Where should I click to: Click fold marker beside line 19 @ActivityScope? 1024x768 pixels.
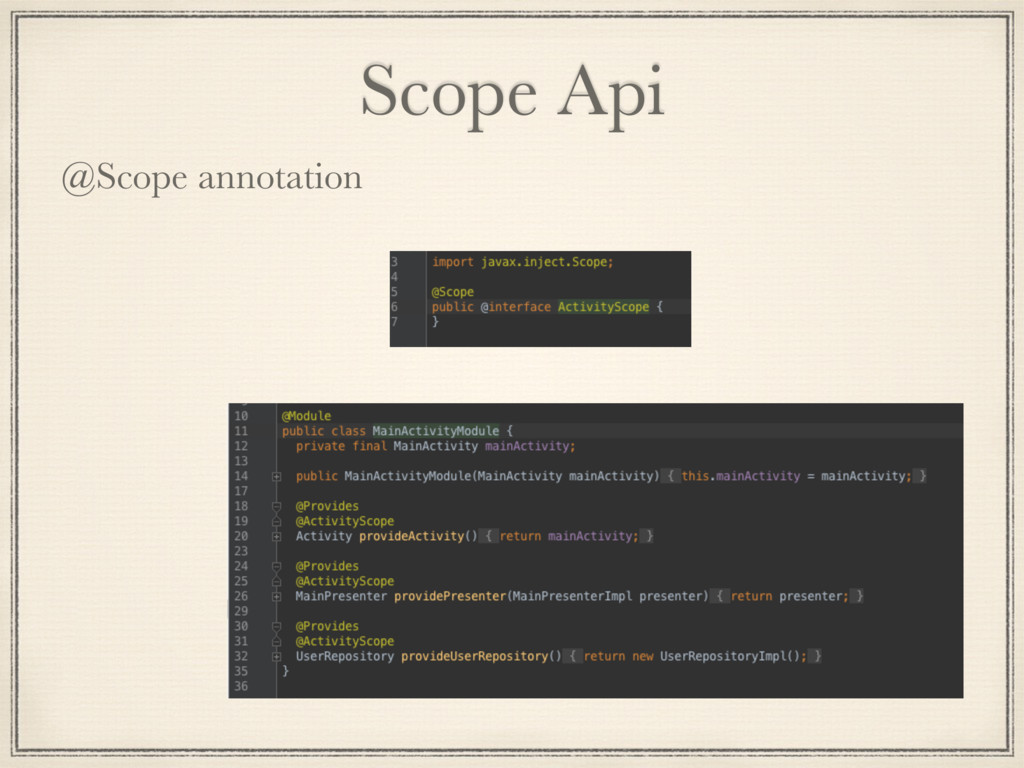(x=276, y=522)
